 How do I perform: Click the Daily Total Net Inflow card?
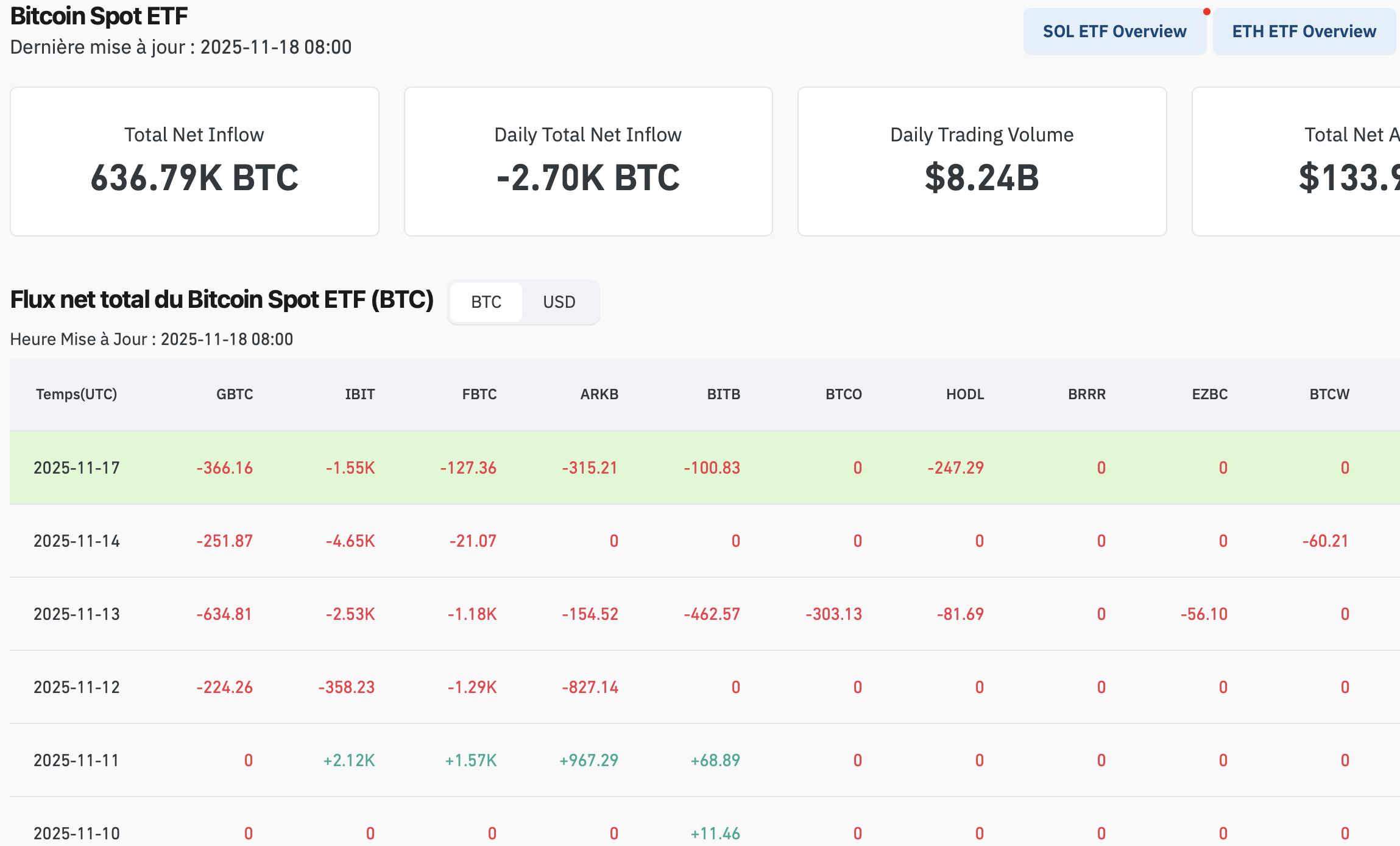[x=588, y=162]
